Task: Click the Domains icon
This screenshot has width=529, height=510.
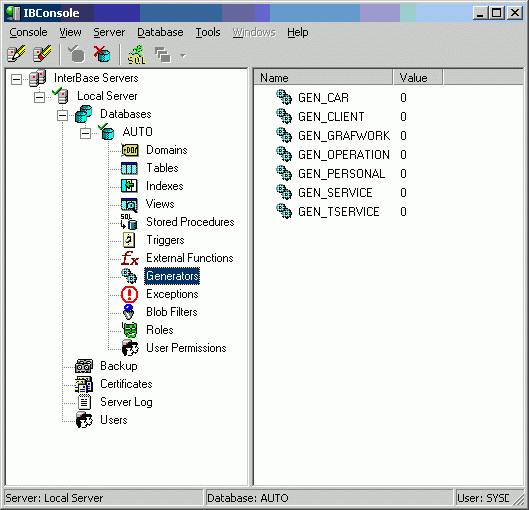Action: click(x=130, y=150)
